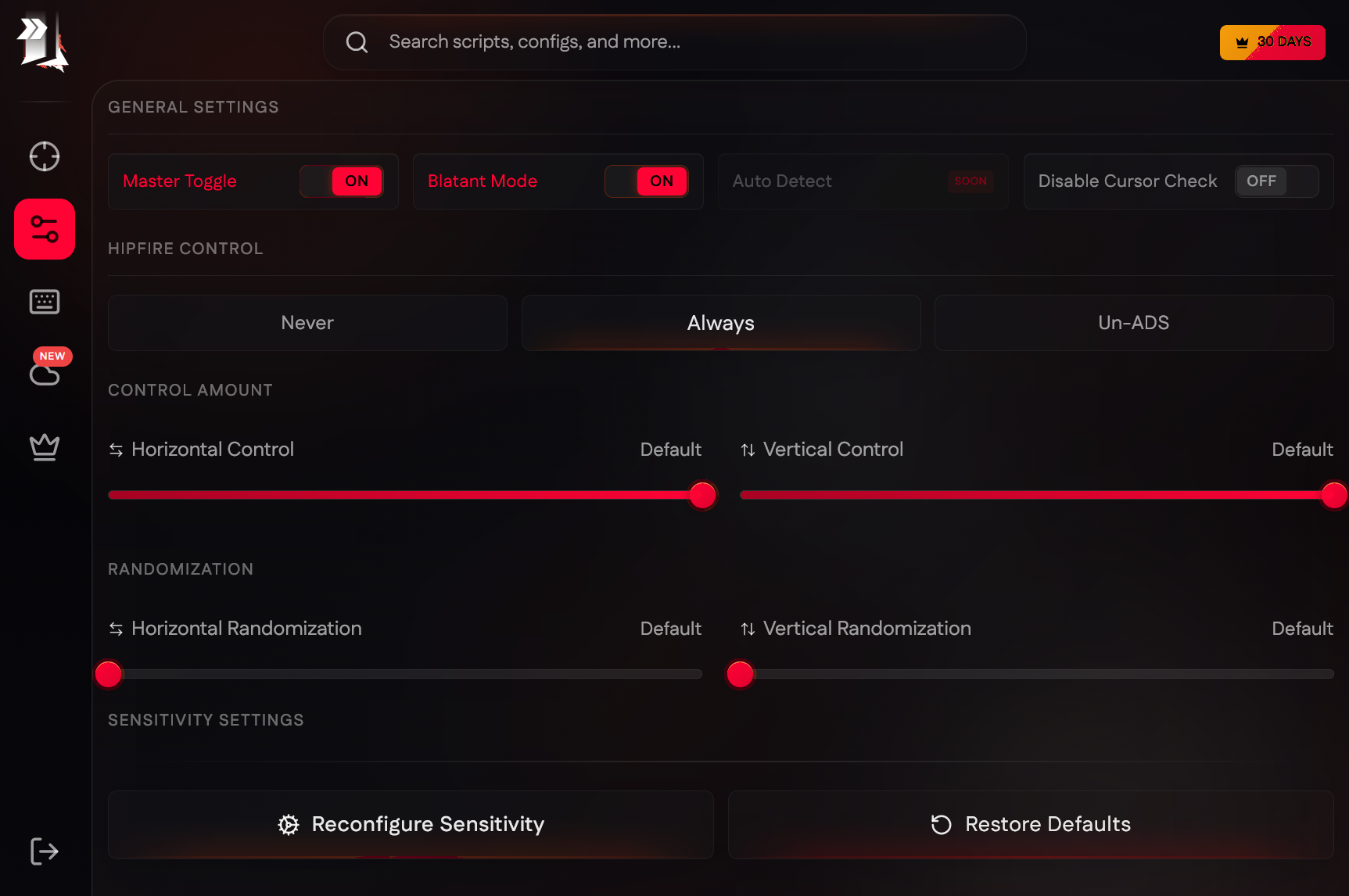Image resolution: width=1349 pixels, height=896 pixels.
Task: Open the crown premium sidebar icon
Action: (x=45, y=447)
